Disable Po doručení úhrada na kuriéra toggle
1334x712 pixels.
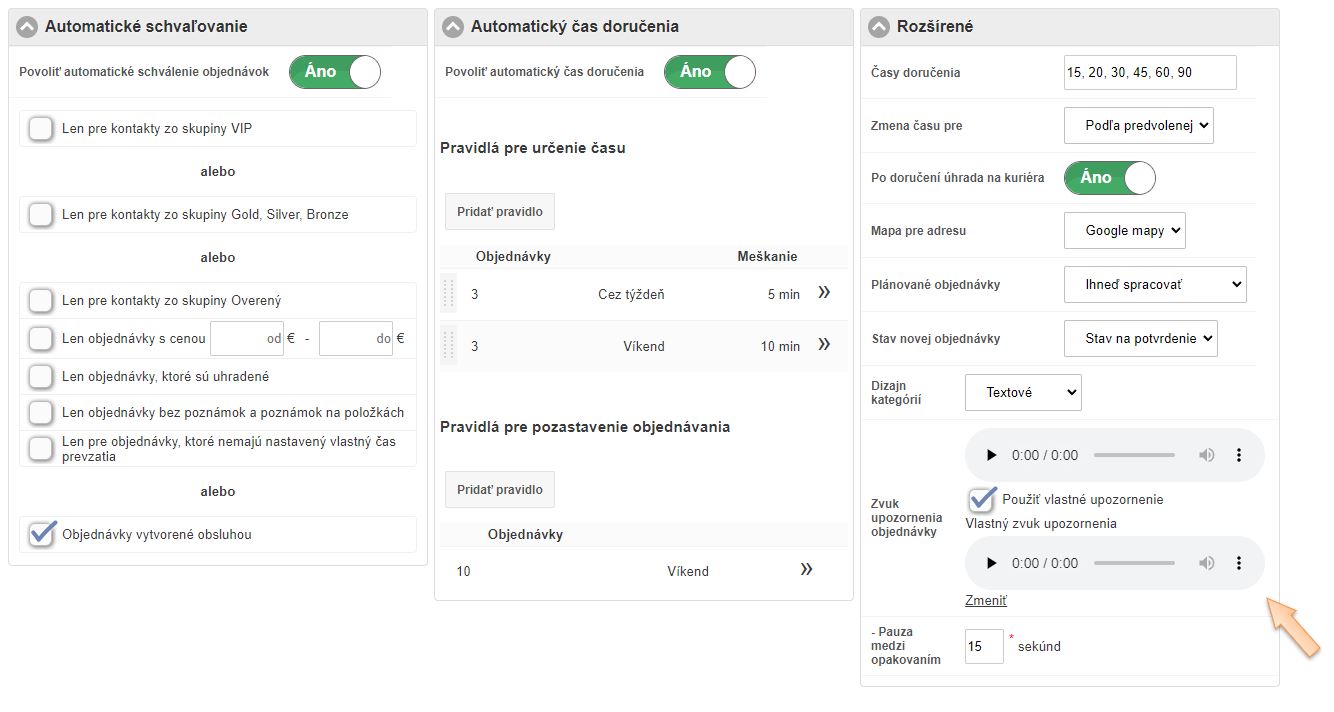1109,178
